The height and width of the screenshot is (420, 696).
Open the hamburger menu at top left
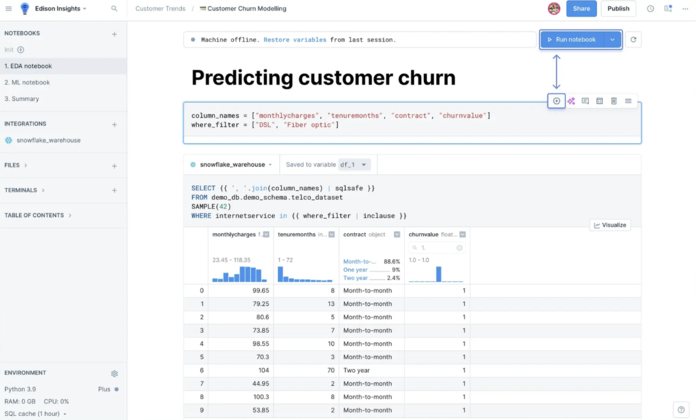8,8
